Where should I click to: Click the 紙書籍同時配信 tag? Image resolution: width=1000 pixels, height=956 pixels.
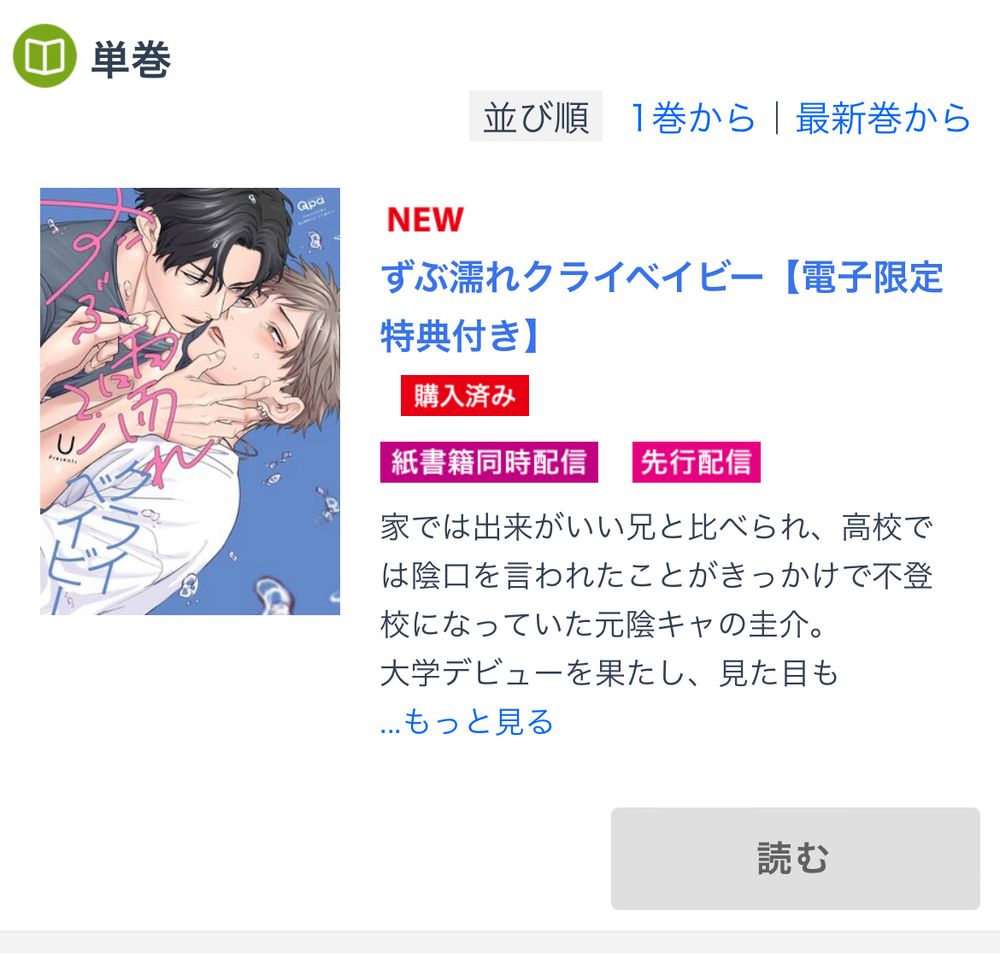(x=489, y=462)
